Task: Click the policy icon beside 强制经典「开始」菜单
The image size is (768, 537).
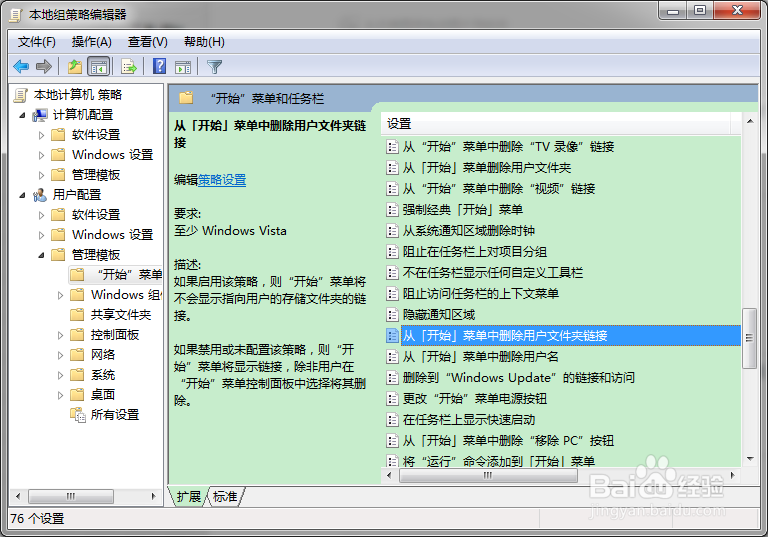Action: (392, 210)
